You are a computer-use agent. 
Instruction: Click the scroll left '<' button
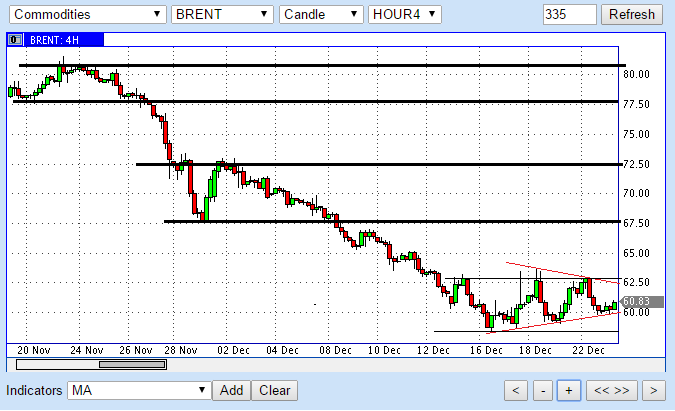click(516, 391)
